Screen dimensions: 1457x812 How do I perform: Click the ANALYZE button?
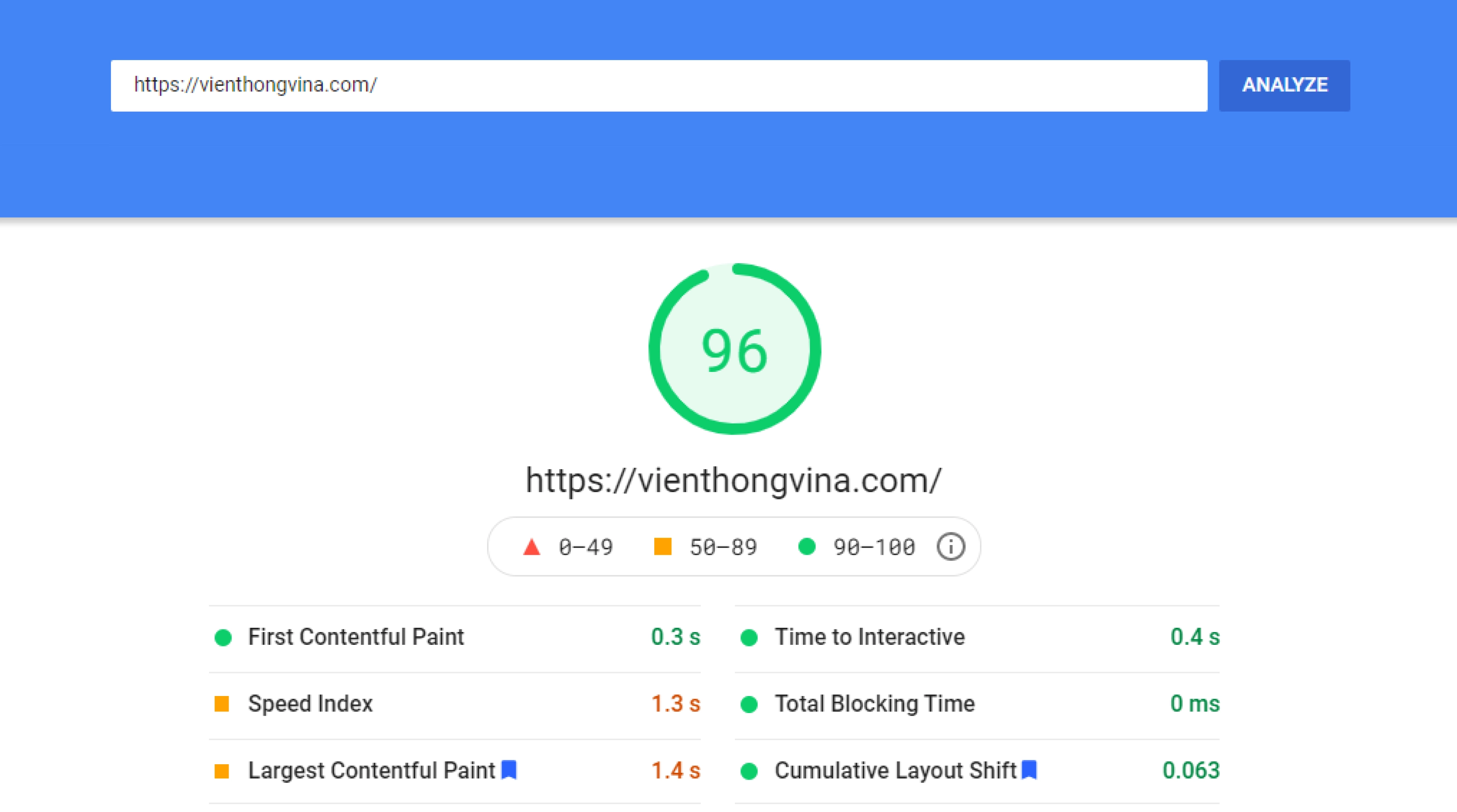(1284, 85)
